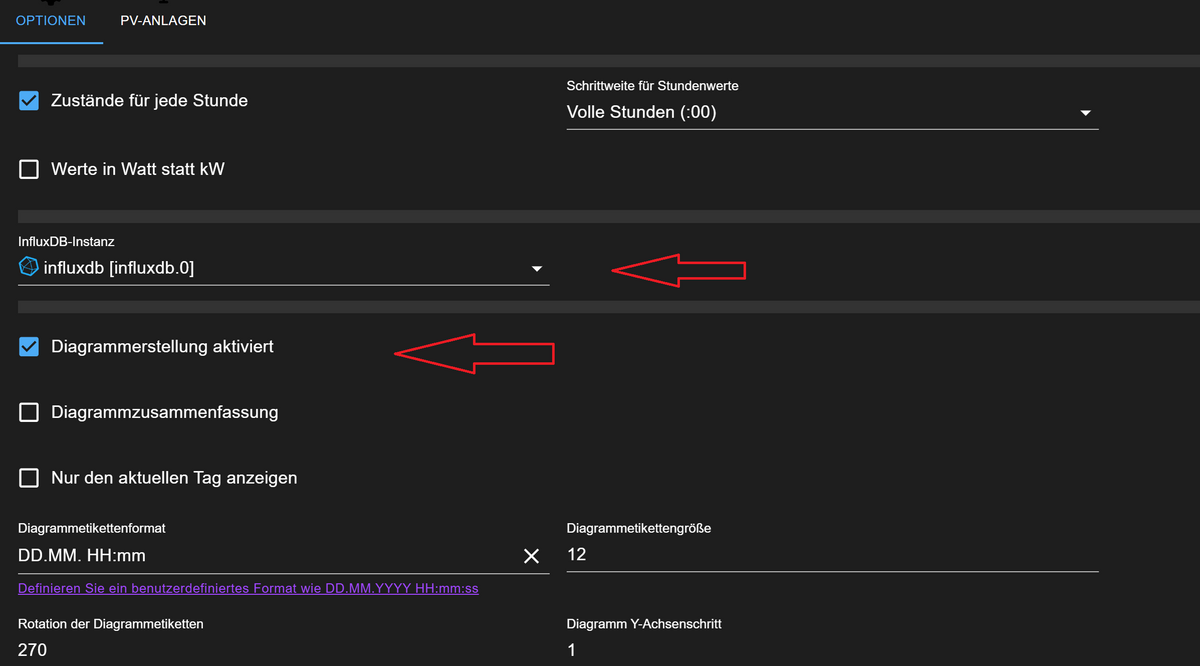This screenshot has height=666, width=1200.
Task: Focus the Rotation der Diagrammetiketten field
Action: click(x=284, y=650)
